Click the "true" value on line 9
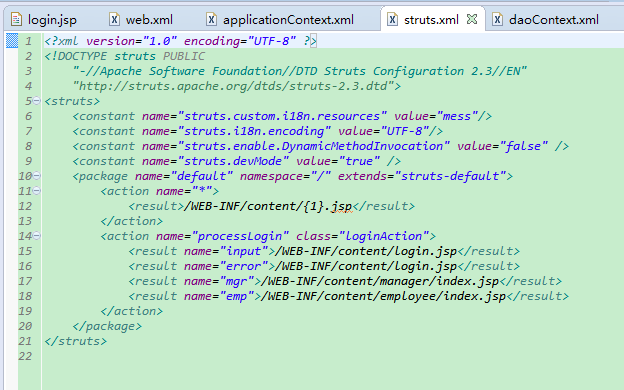 tap(359, 161)
